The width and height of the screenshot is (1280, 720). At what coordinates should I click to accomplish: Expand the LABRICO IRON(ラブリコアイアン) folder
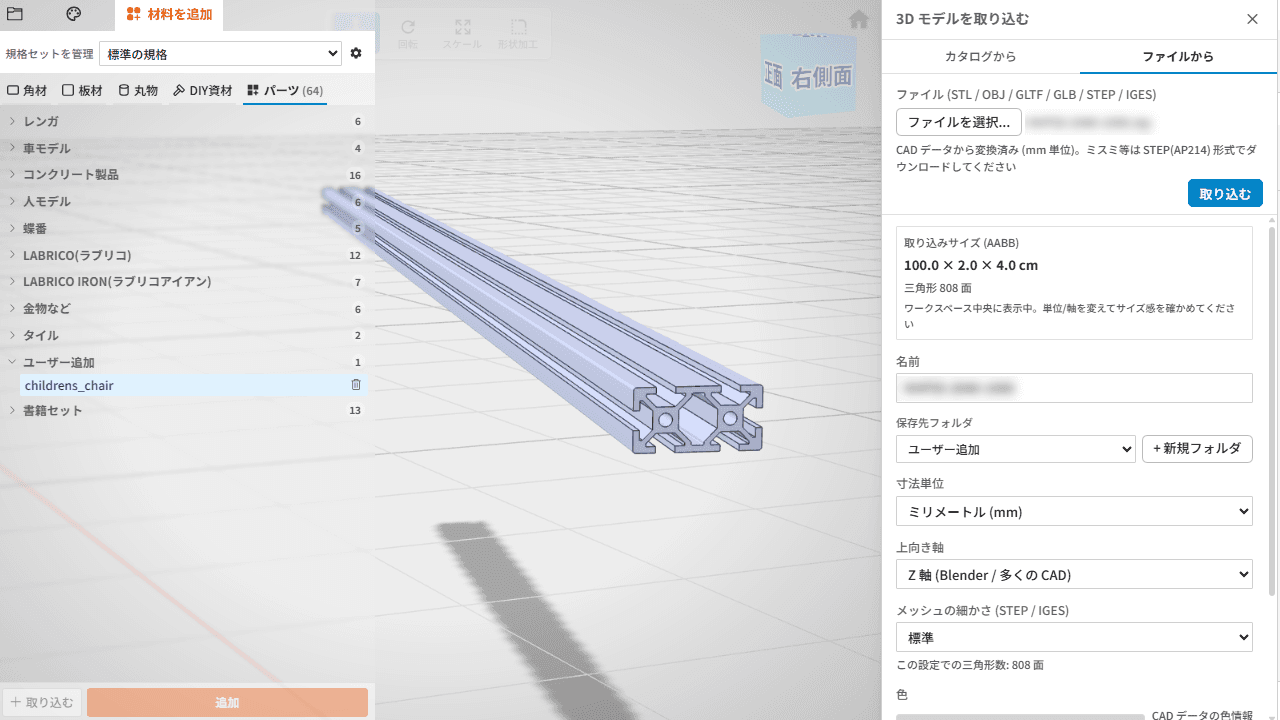(x=186, y=282)
